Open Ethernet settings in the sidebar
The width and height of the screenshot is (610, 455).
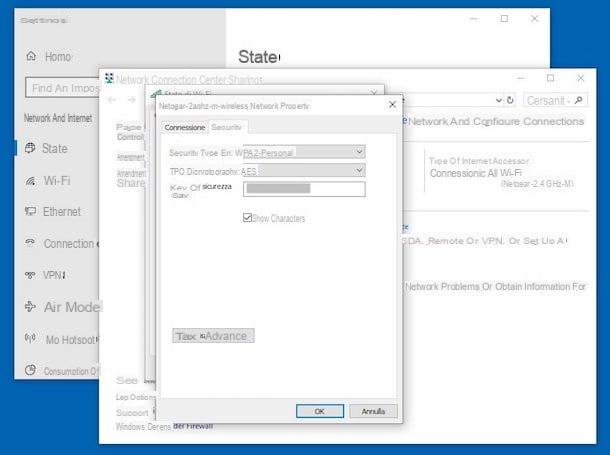click(x=53, y=212)
